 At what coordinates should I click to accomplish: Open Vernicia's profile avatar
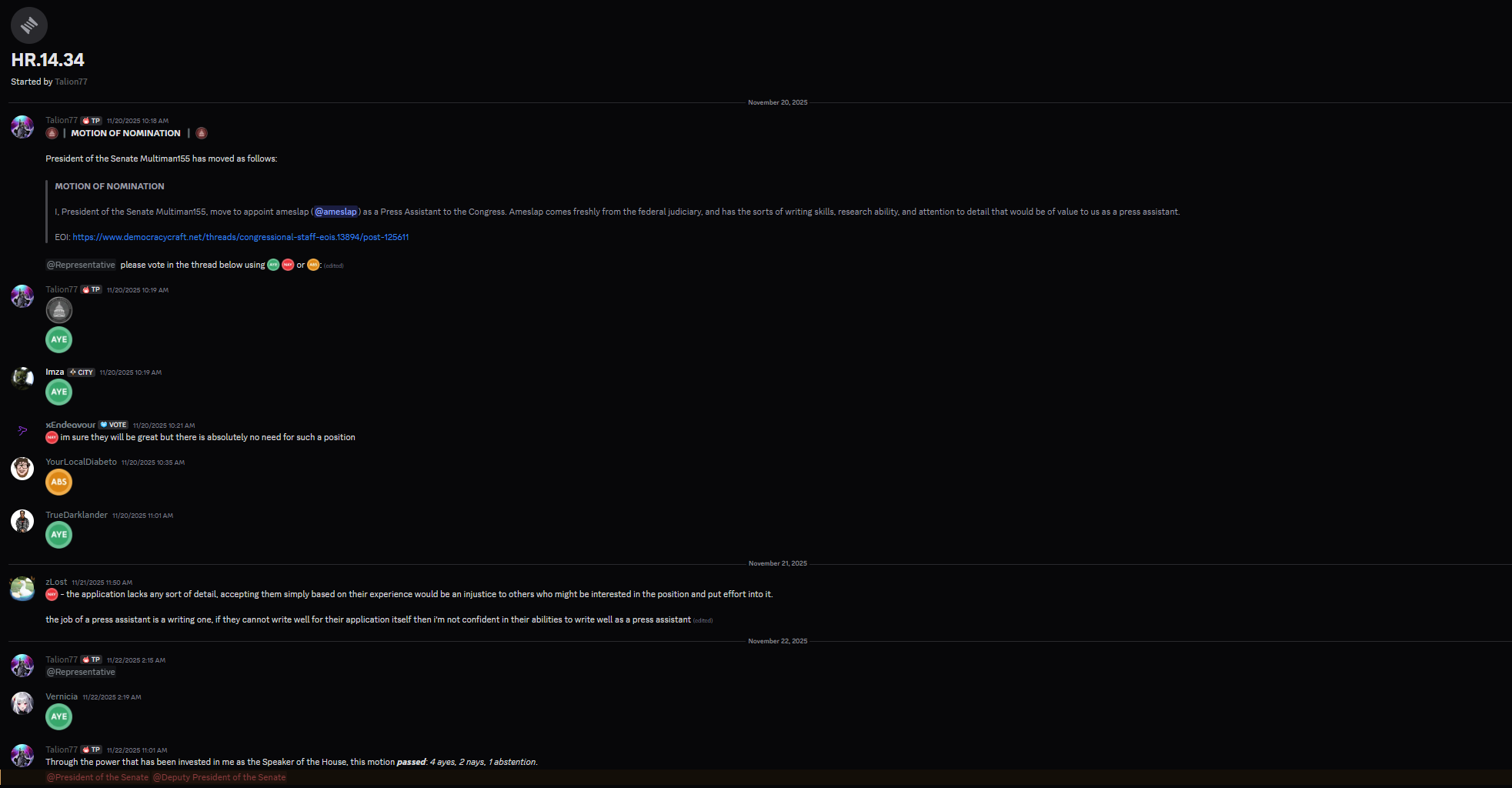(22, 703)
